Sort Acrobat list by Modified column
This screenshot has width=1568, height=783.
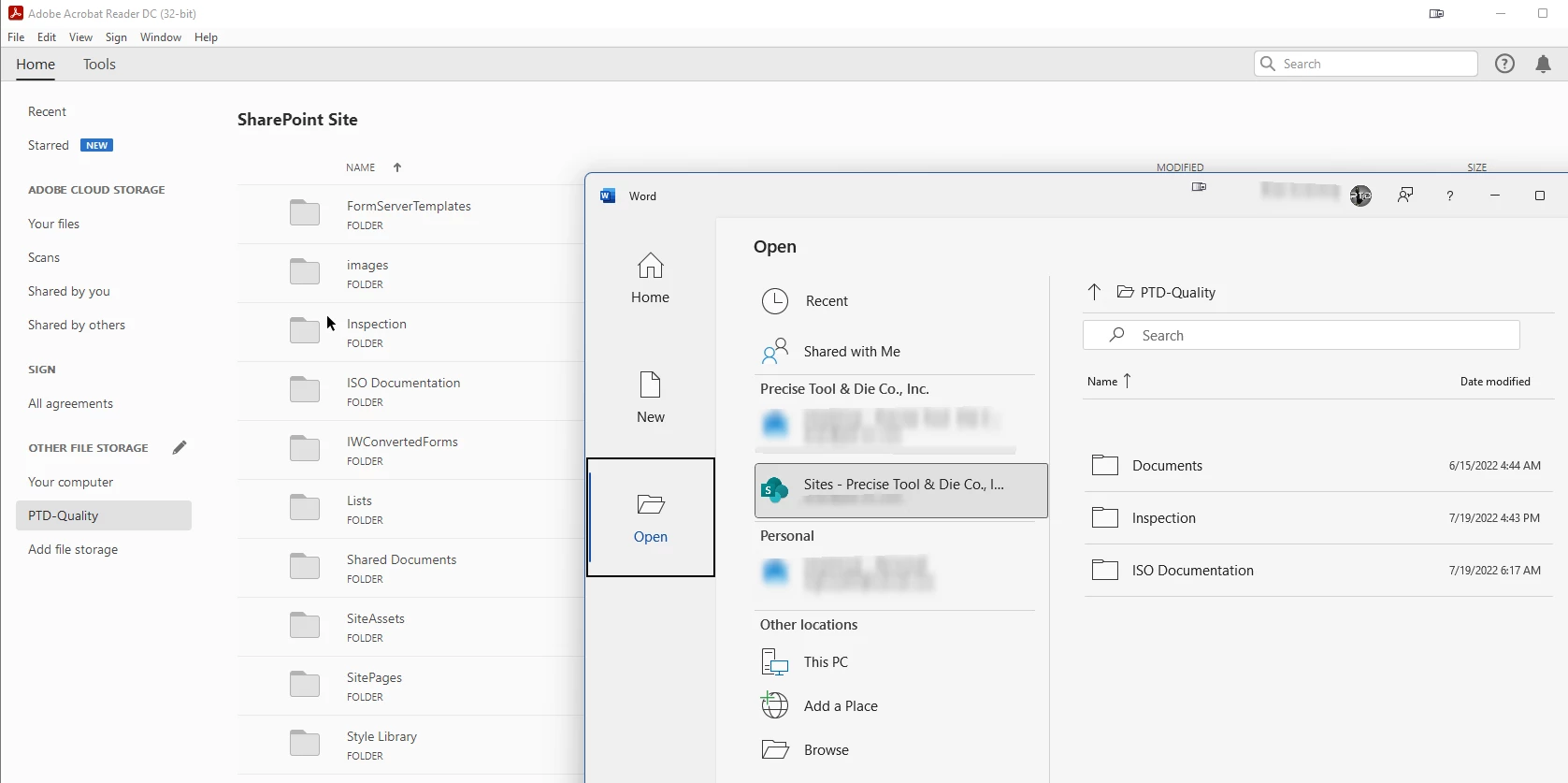pyautogui.click(x=1180, y=167)
